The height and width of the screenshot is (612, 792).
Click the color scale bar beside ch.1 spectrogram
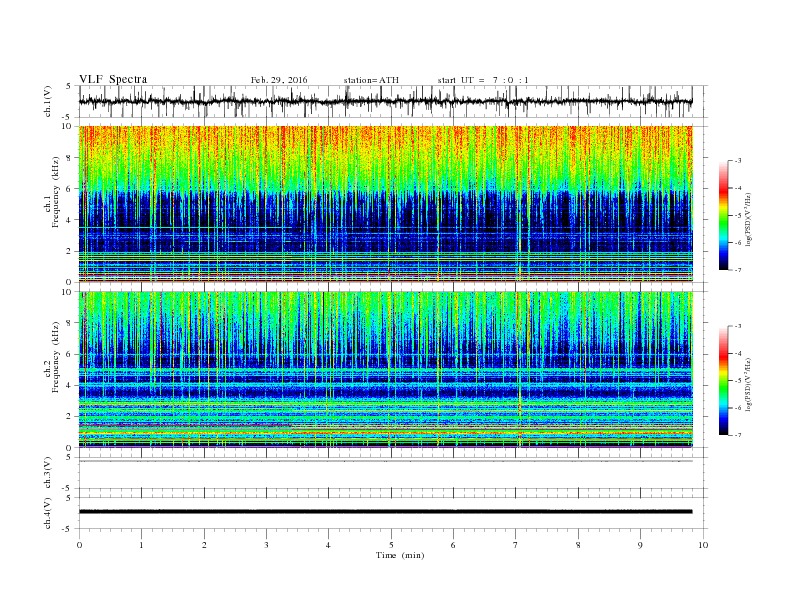(x=723, y=215)
